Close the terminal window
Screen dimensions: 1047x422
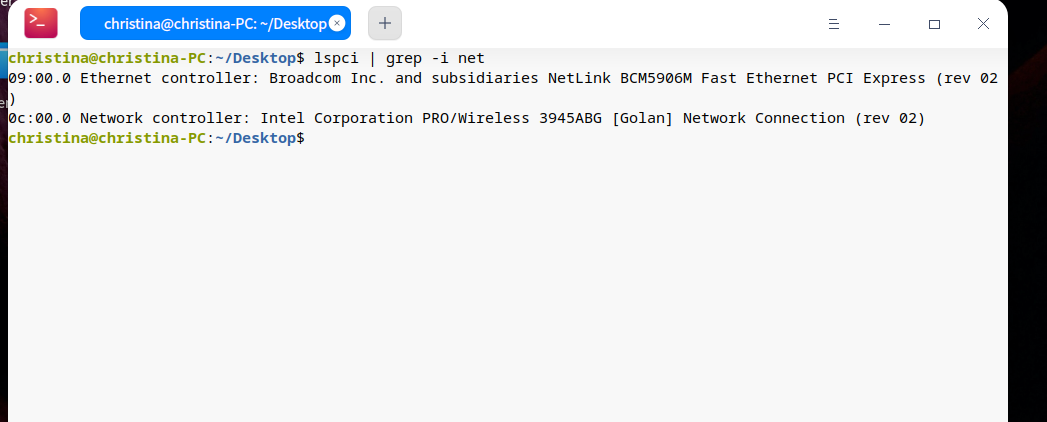984,24
